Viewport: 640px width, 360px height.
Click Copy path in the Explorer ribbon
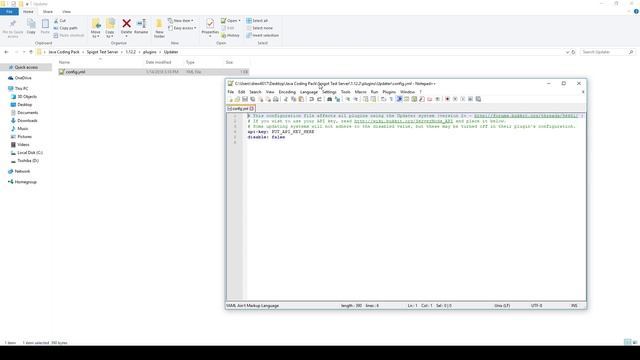point(65,28)
